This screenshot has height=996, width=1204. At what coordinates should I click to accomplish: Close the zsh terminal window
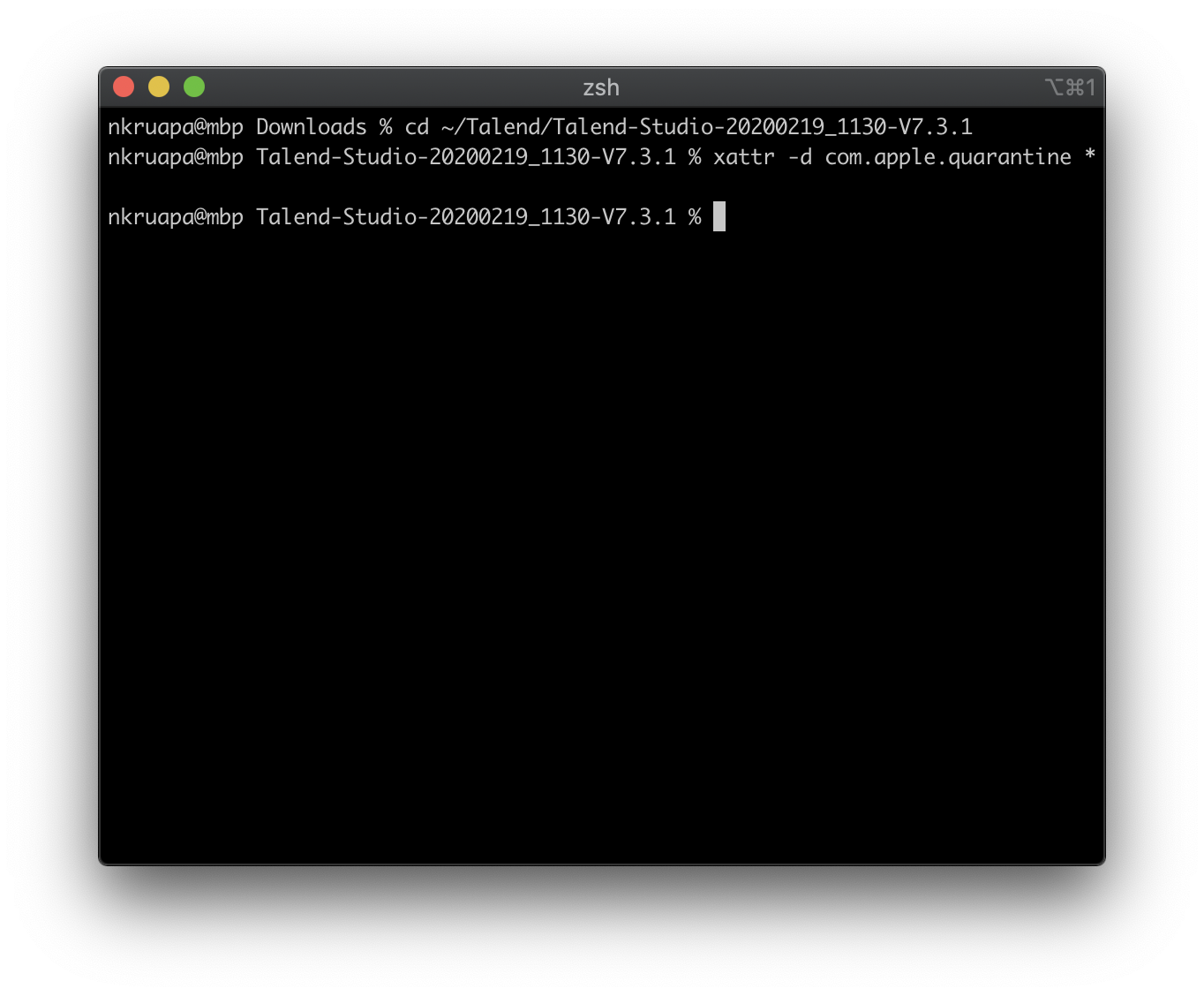[x=124, y=87]
